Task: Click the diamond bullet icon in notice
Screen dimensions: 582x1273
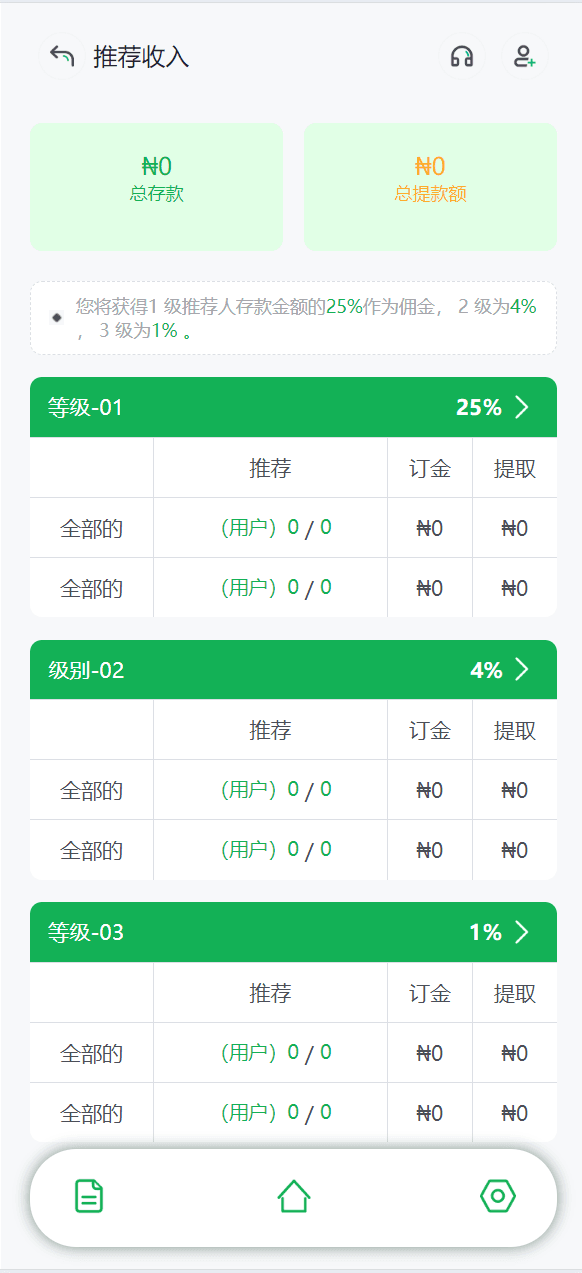Action: (57, 318)
